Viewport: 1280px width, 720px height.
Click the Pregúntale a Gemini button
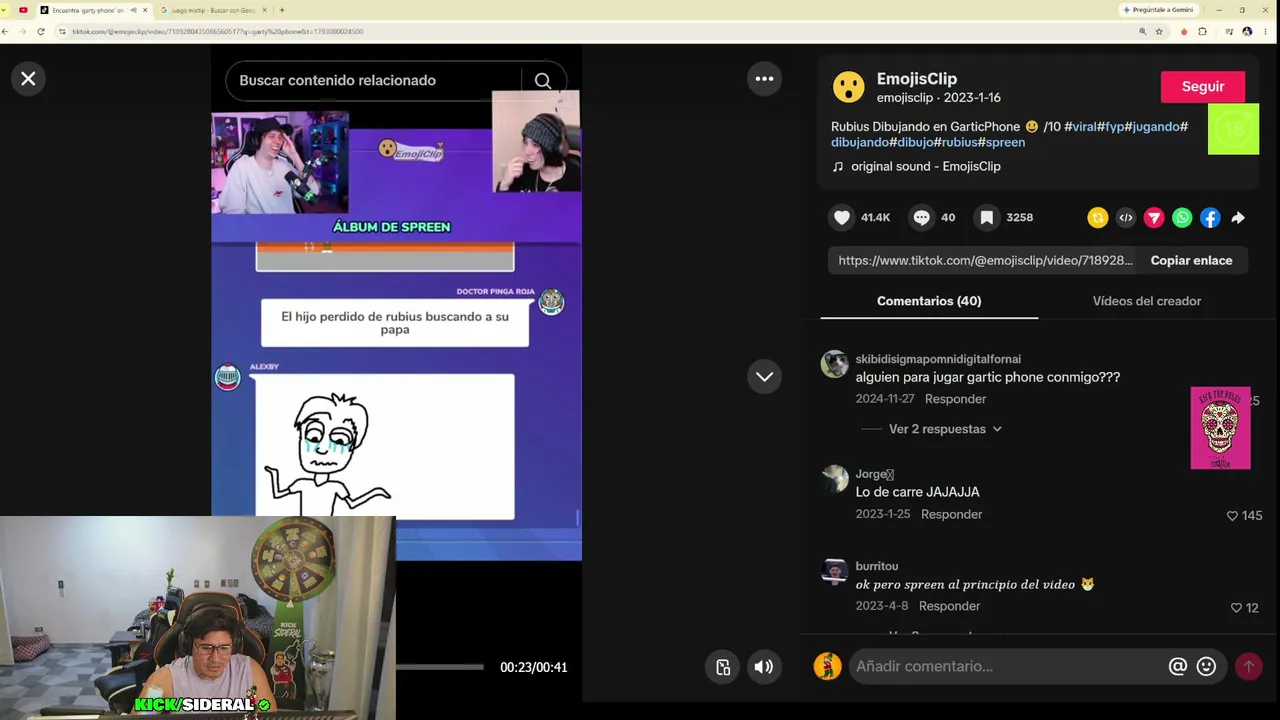pyautogui.click(x=1158, y=10)
